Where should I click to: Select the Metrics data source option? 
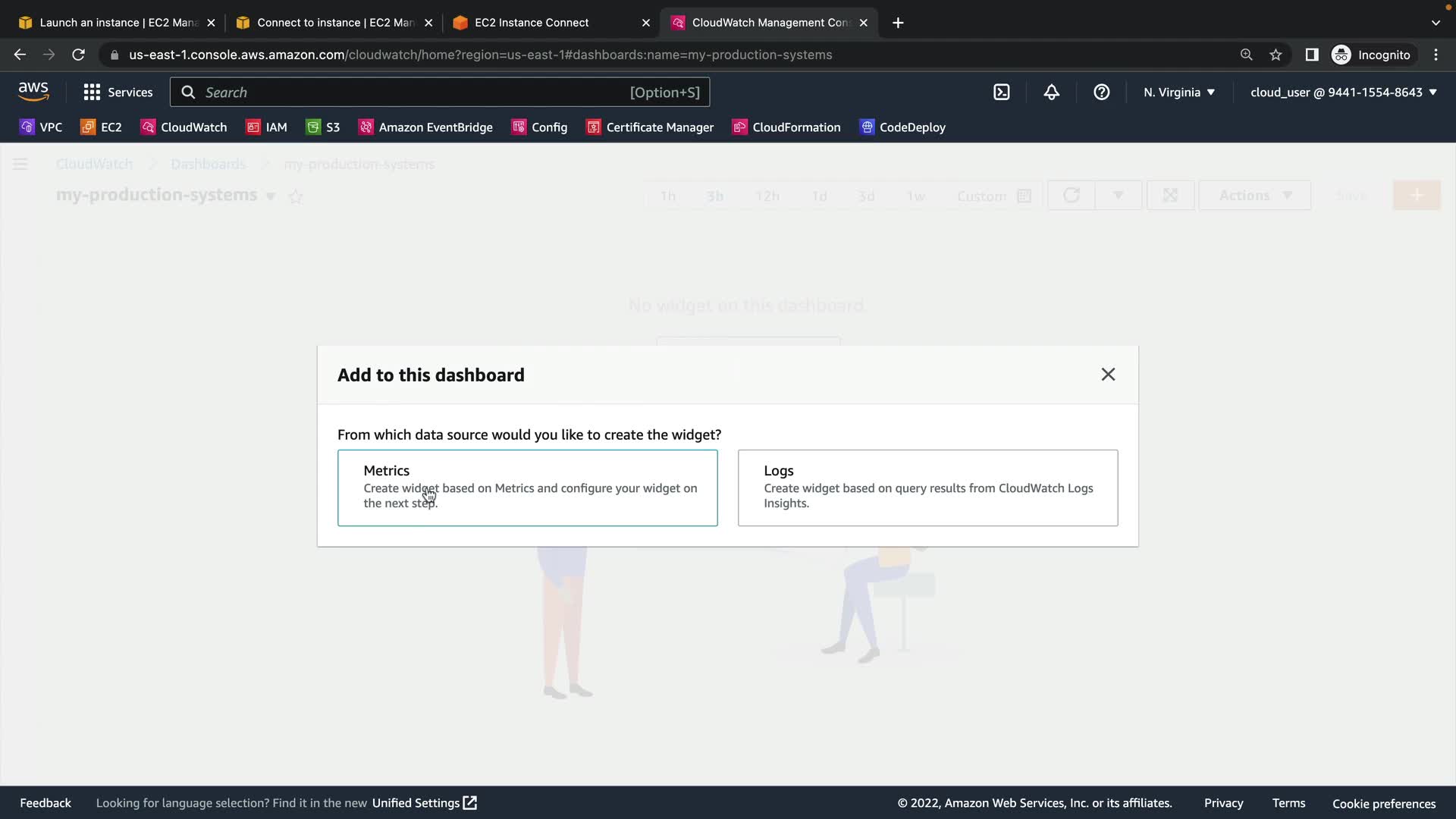pos(527,488)
